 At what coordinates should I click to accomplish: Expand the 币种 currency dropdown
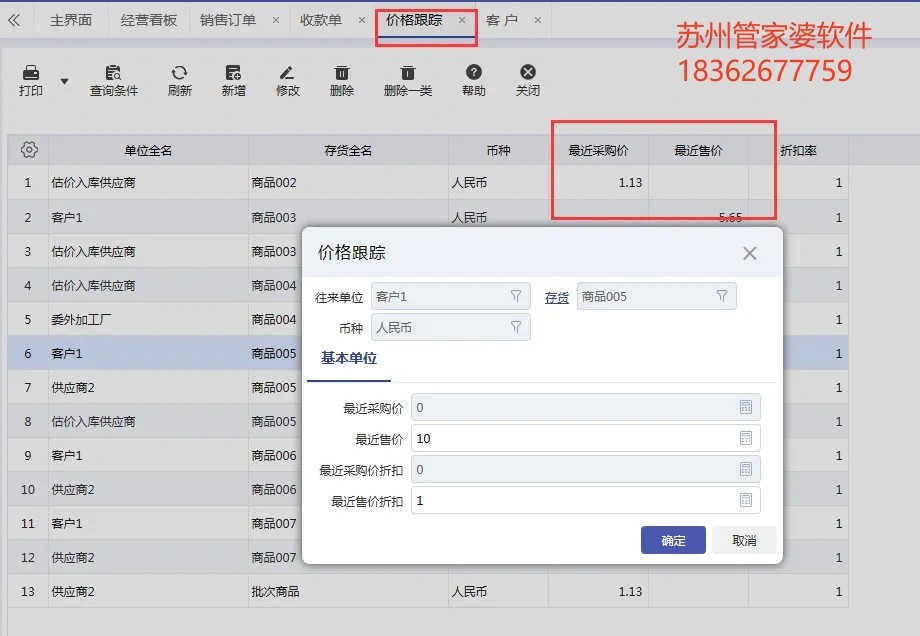point(516,327)
